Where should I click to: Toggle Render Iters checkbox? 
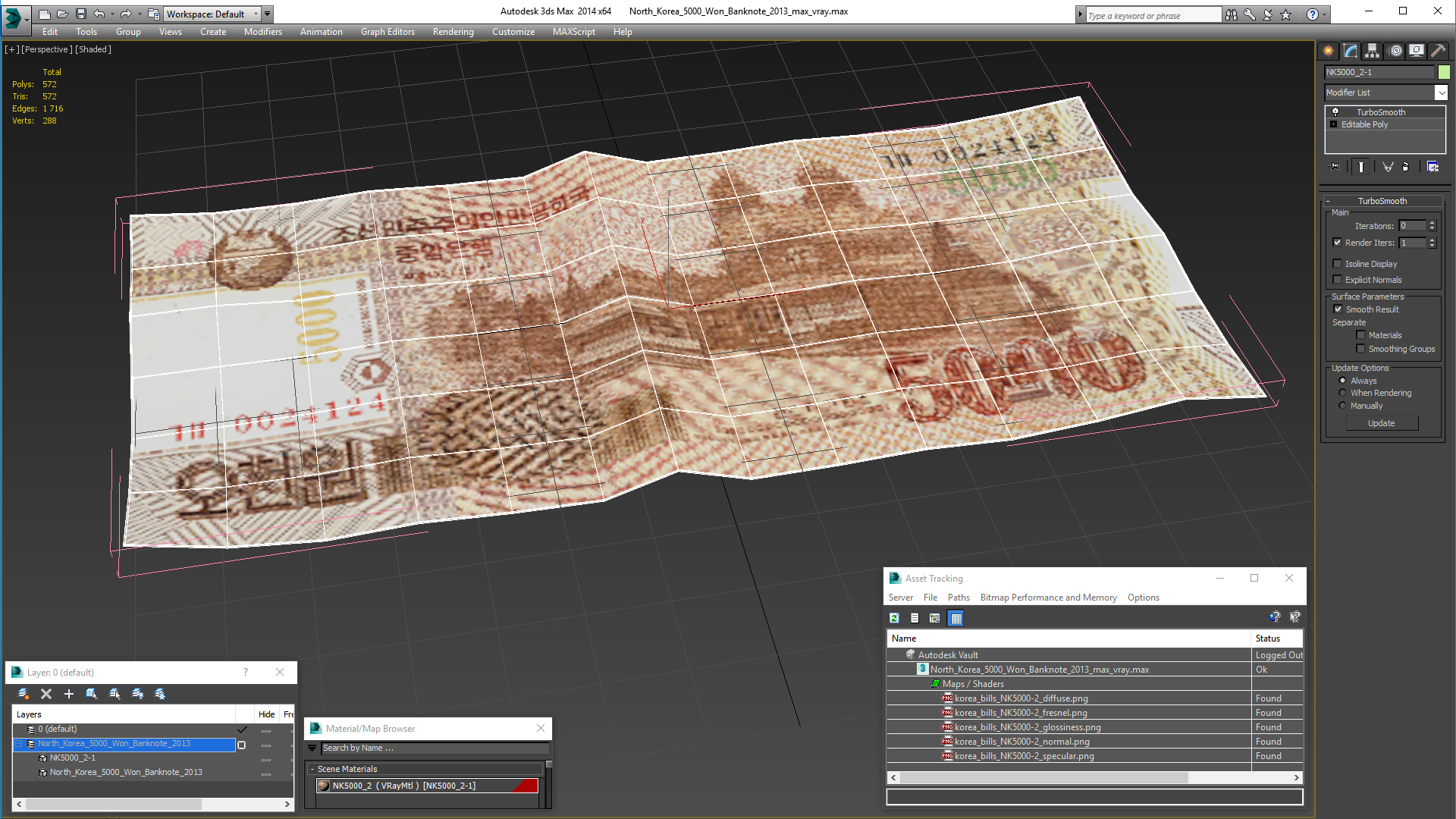[x=1338, y=243]
